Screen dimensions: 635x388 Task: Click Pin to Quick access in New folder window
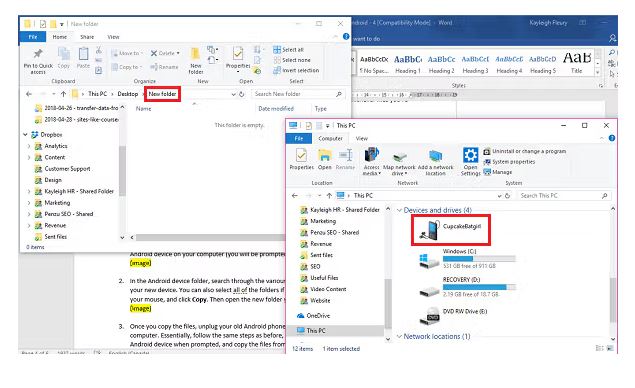(x=38, y=61)
